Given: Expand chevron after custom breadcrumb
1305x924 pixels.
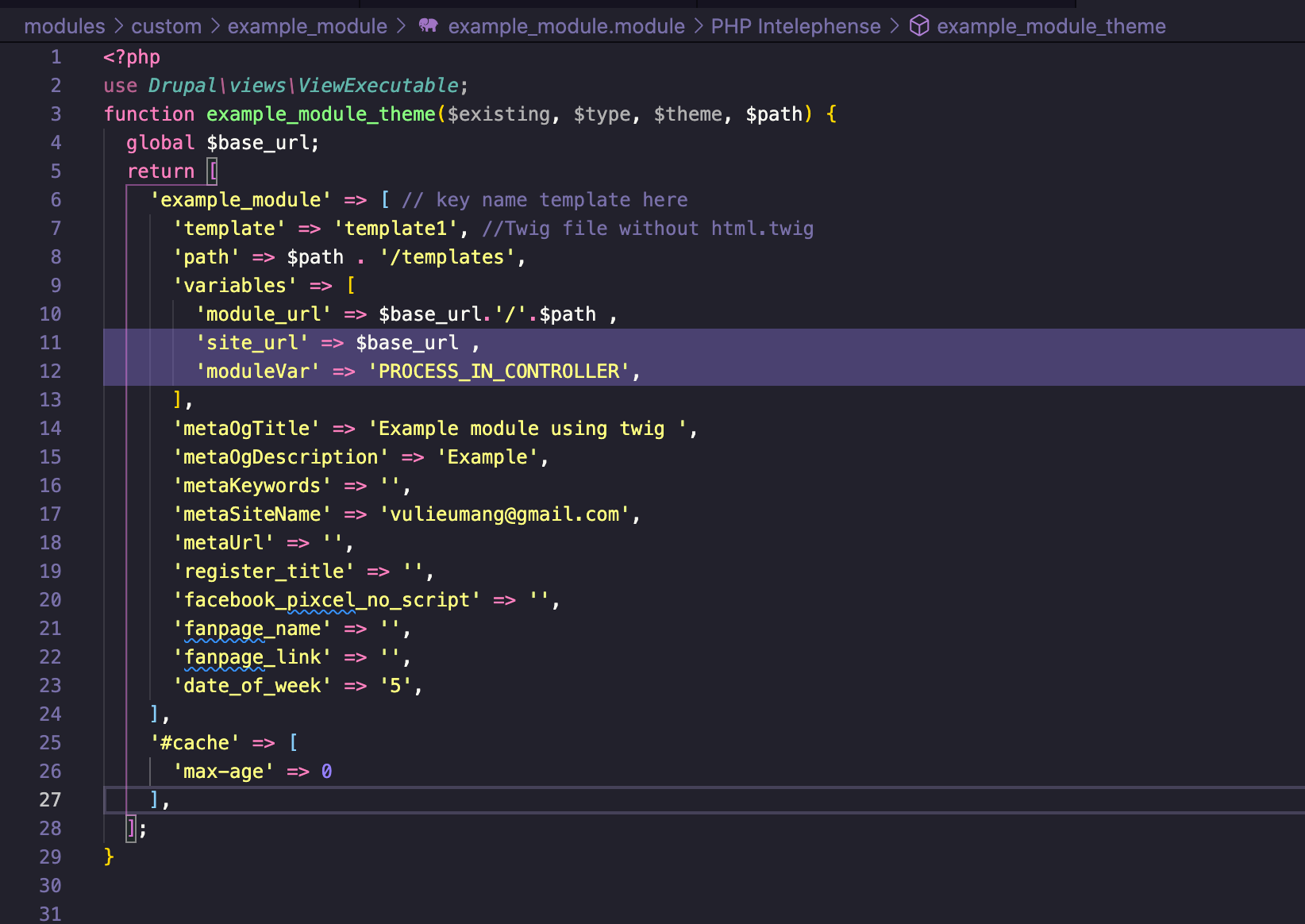Looking at the screenshot, I should 215,26.
